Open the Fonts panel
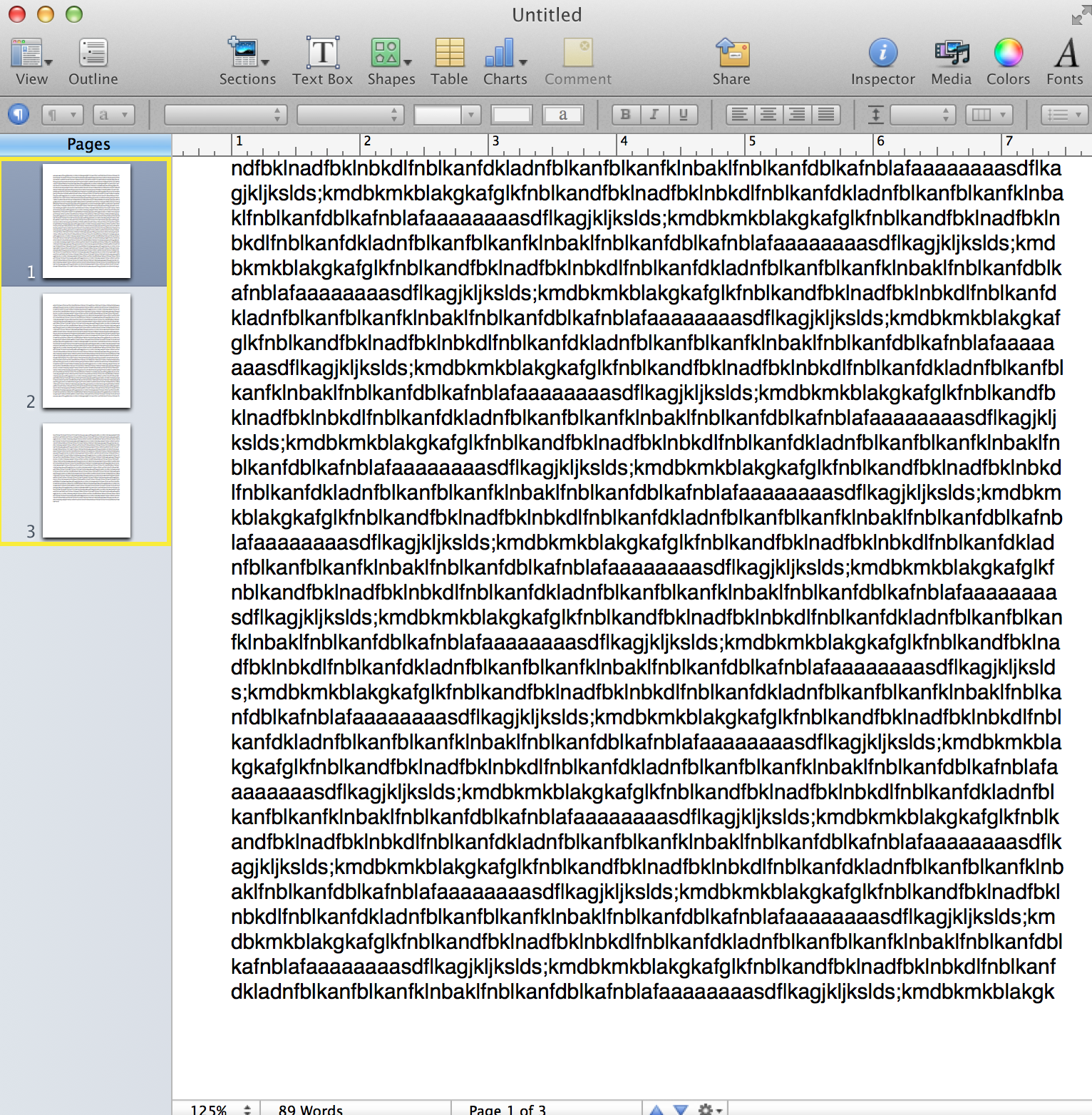This screenshot has width=1092, height=1115. point(1065,62)
